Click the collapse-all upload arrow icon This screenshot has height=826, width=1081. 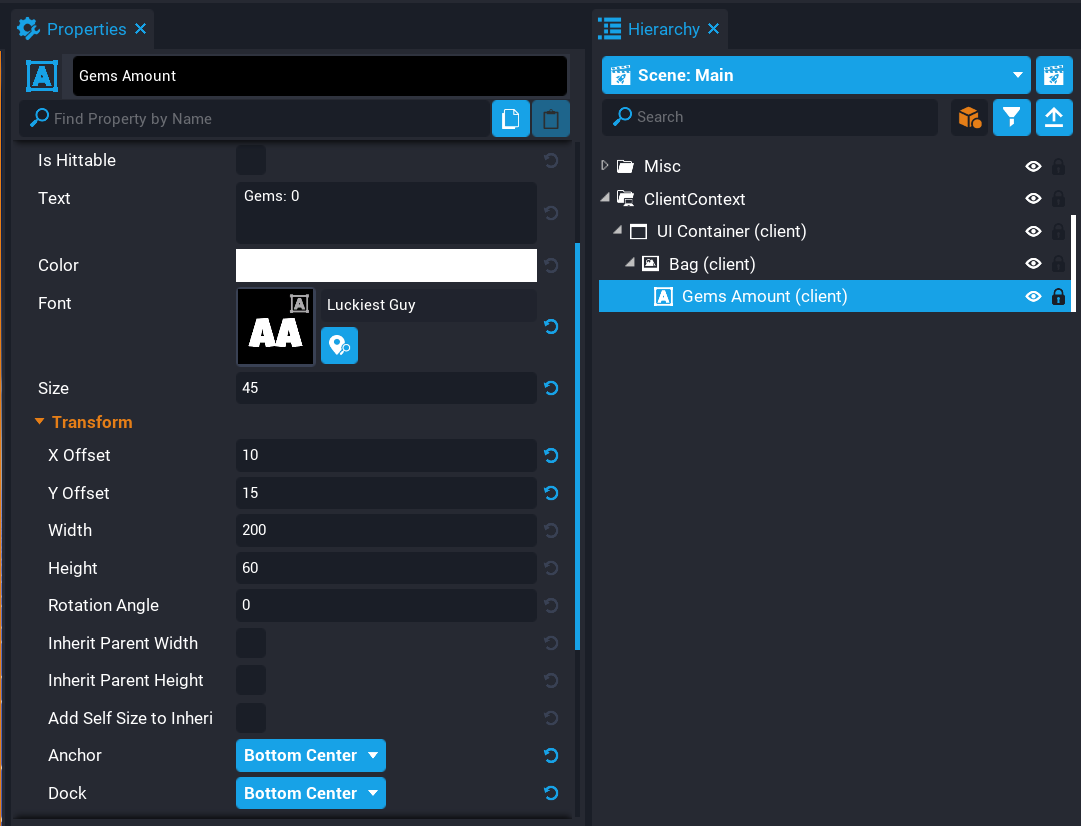[x=1053, y=117]
